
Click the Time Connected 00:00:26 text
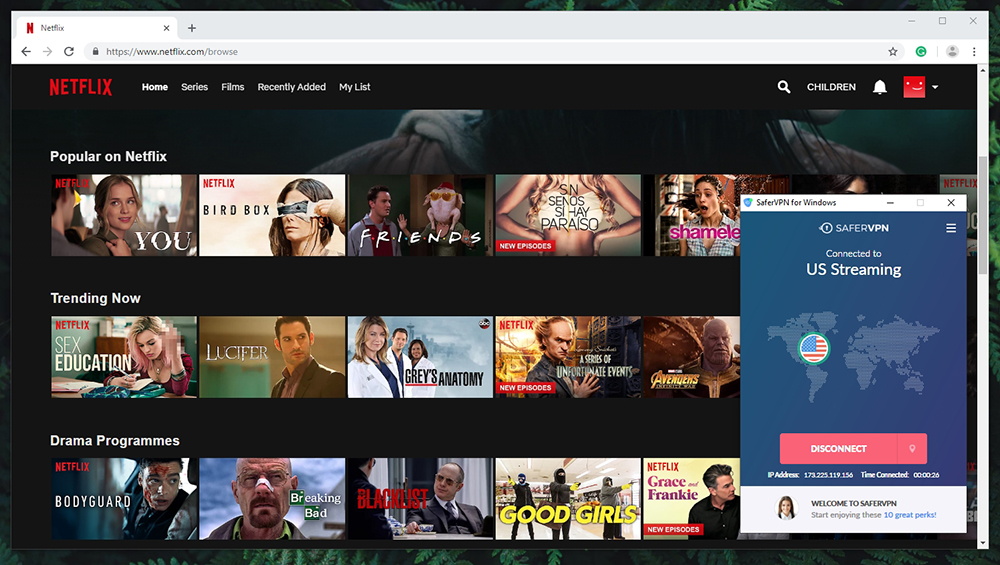click(900, 475)
